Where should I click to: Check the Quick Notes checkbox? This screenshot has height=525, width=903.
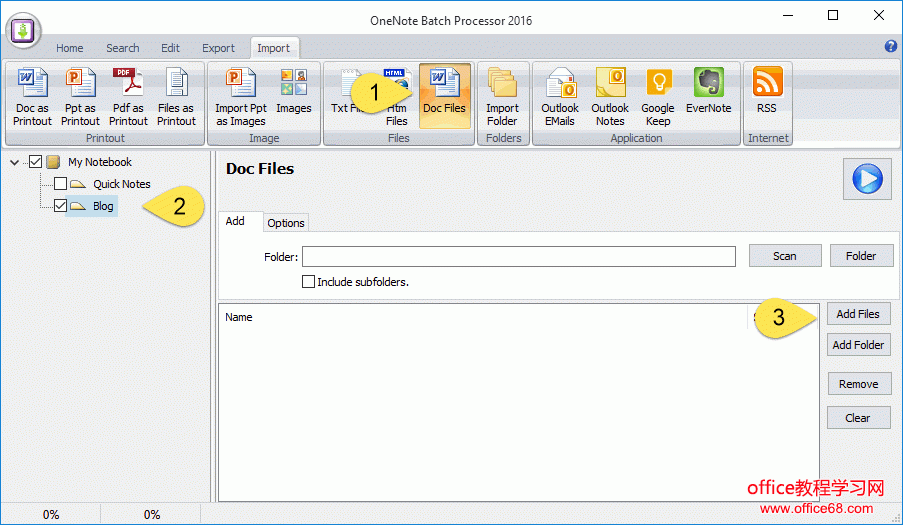[x=60, y=184]
